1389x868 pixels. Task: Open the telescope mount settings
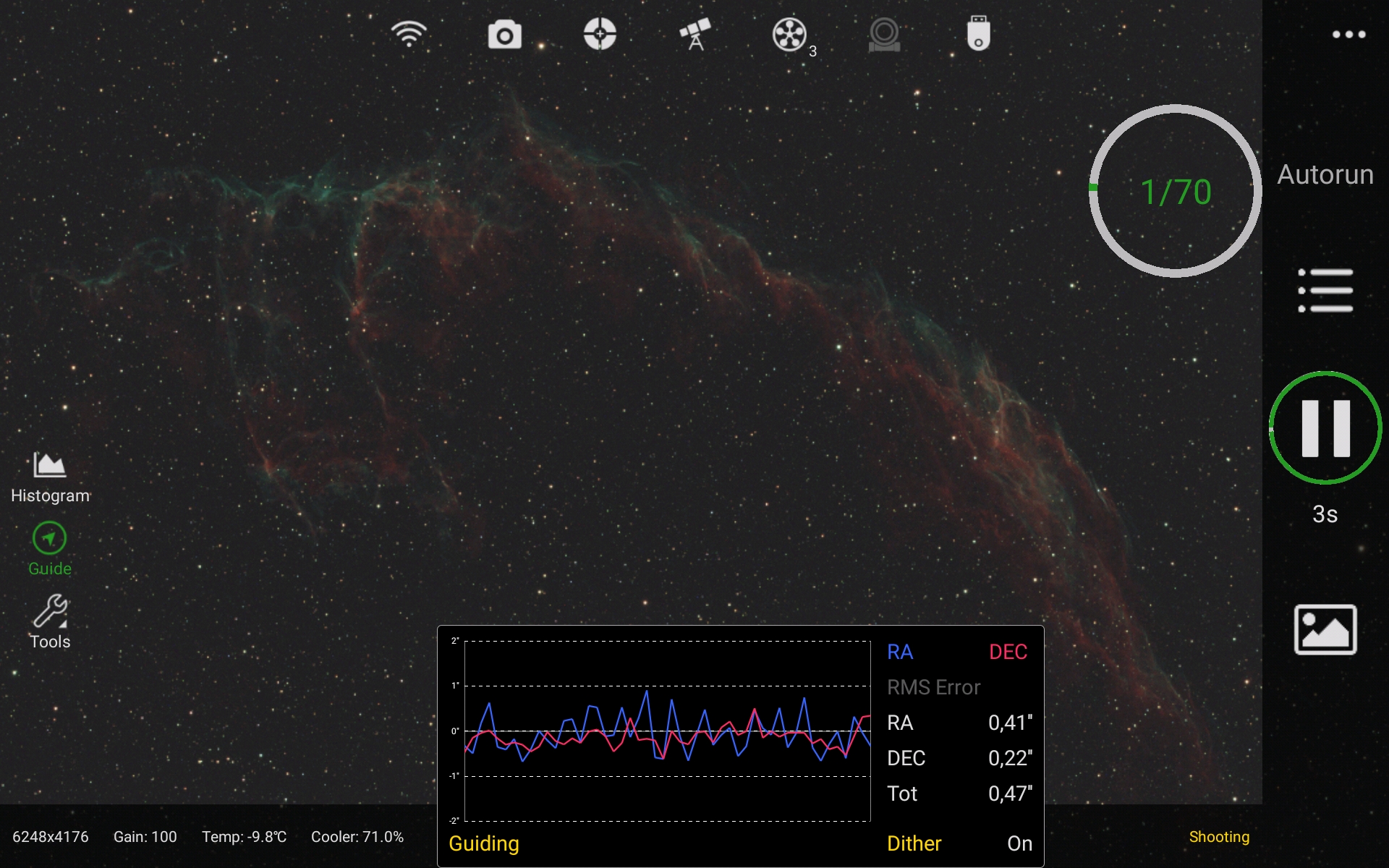(694, 35)
